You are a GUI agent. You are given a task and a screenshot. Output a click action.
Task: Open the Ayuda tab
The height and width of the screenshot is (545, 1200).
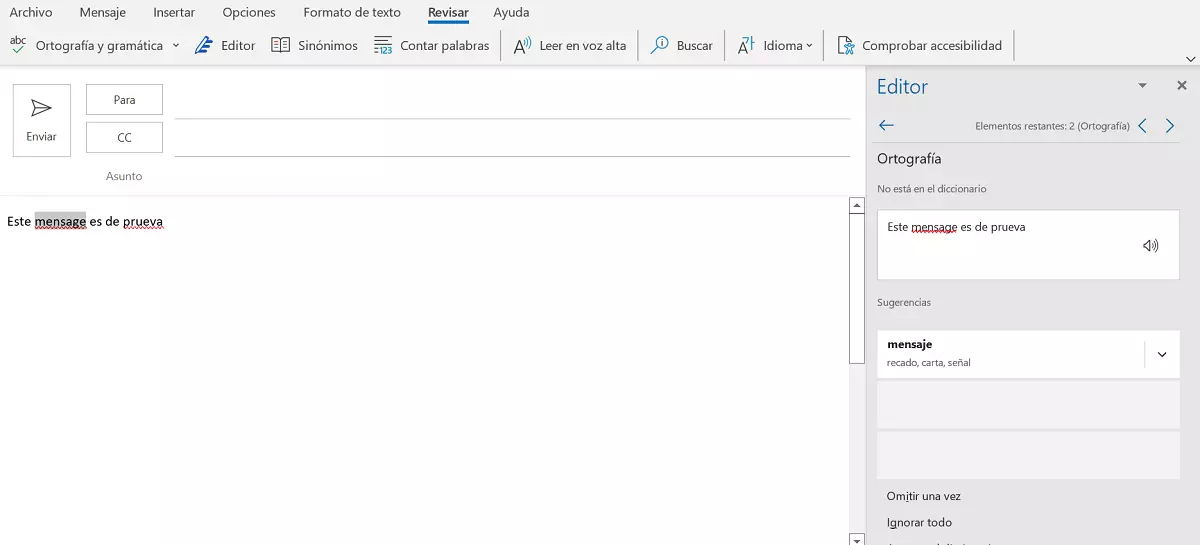[511, 13]
